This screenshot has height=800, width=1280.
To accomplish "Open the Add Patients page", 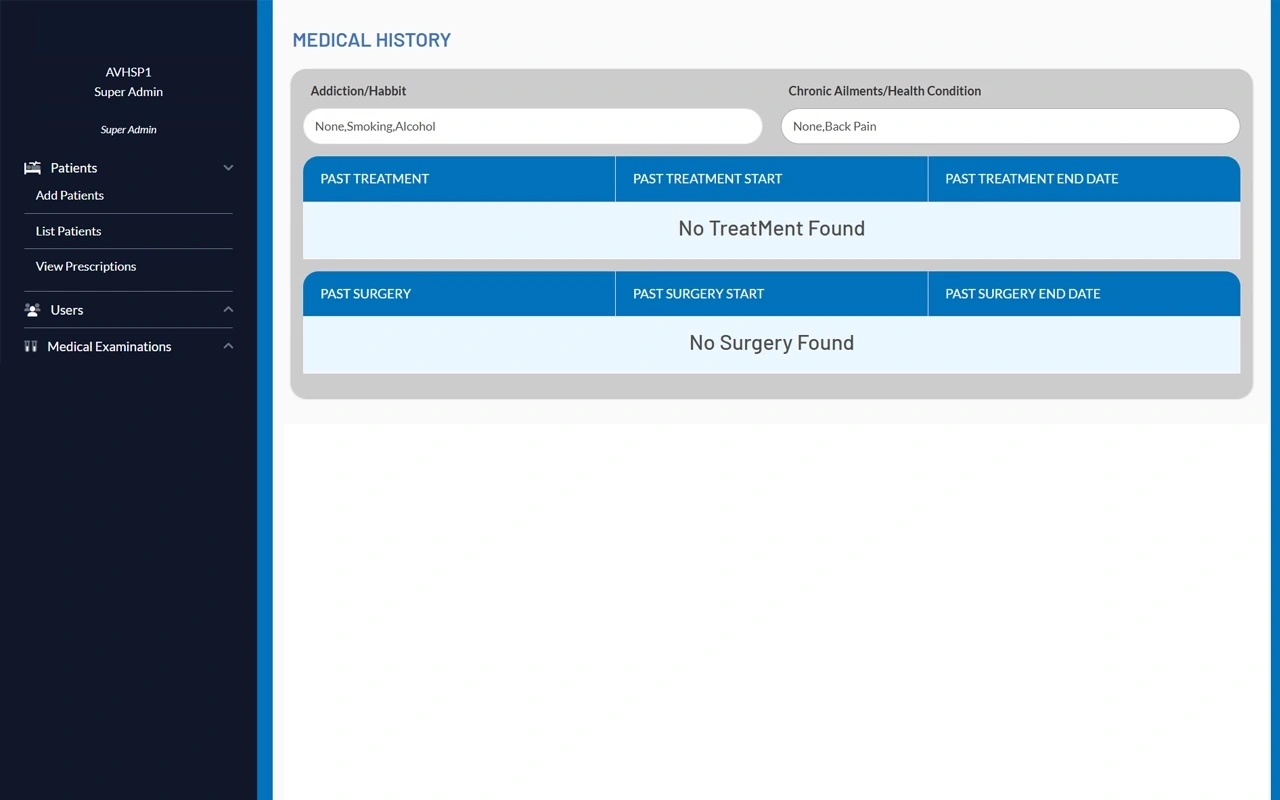I will tap(70, 195).
